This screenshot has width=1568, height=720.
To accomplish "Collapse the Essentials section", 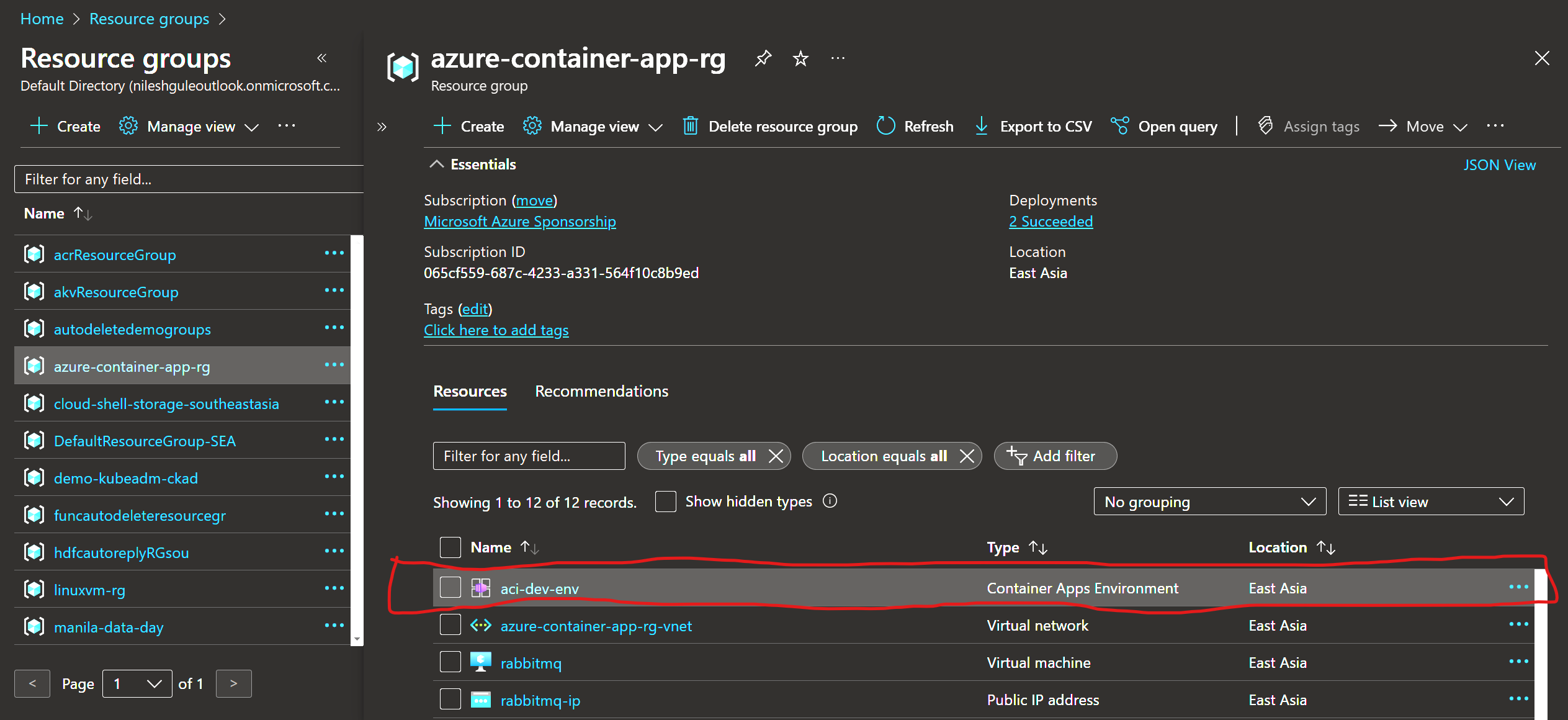I will 473,164.
